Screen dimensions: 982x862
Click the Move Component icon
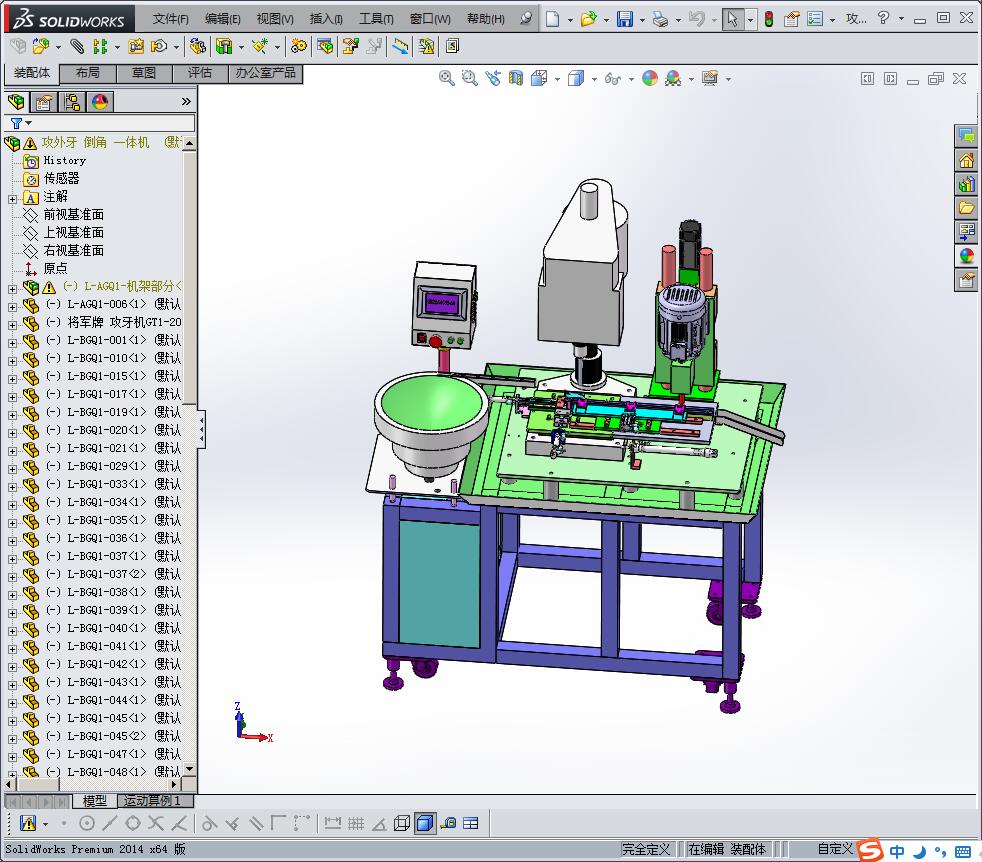[x=160, y=46]
